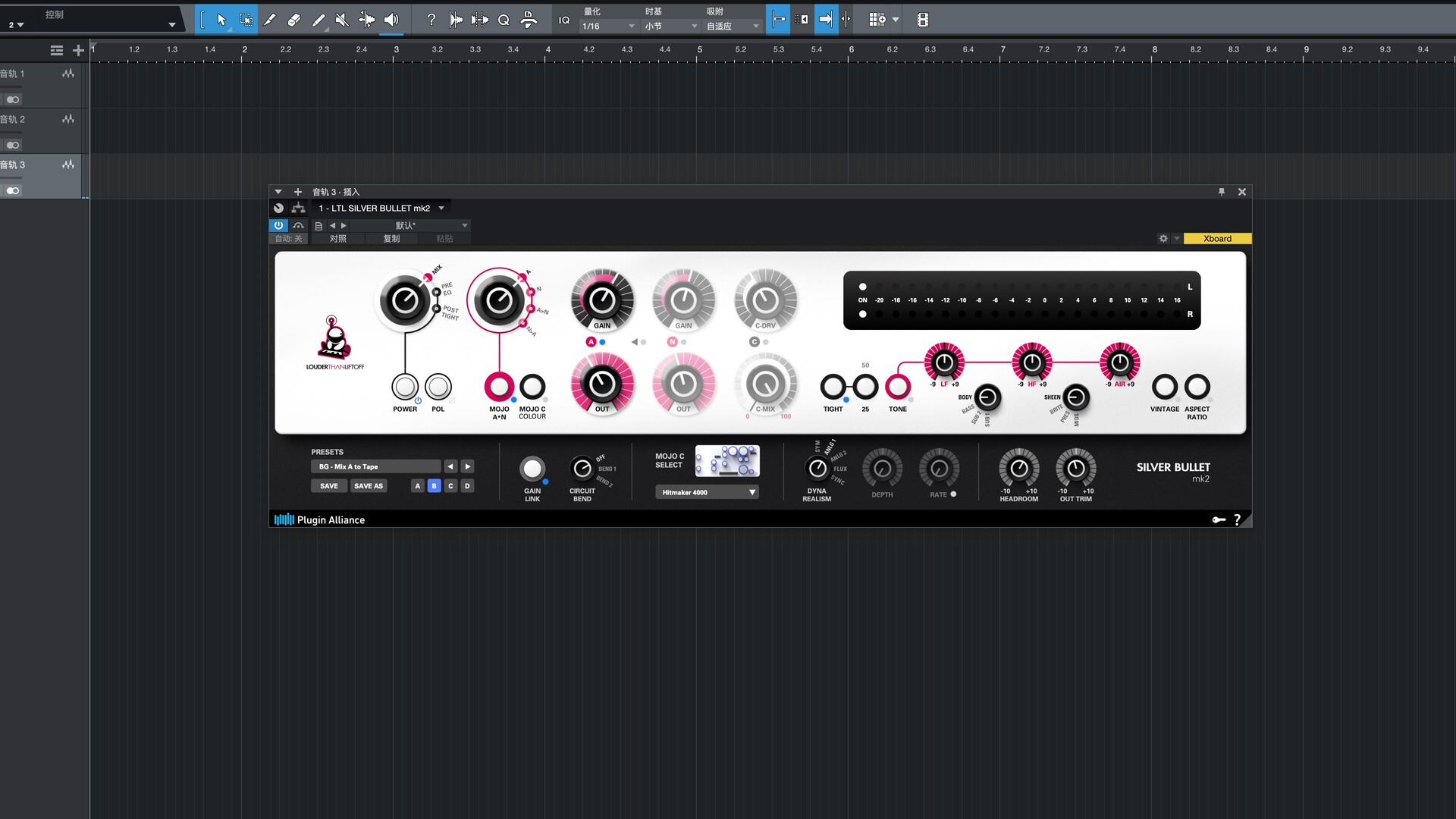Toggle autoscroll arrow button in toolbar

tap(827, 20)
